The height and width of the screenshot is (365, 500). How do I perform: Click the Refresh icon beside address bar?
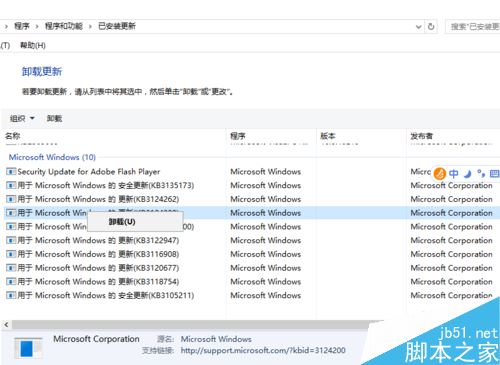(431, 27)
